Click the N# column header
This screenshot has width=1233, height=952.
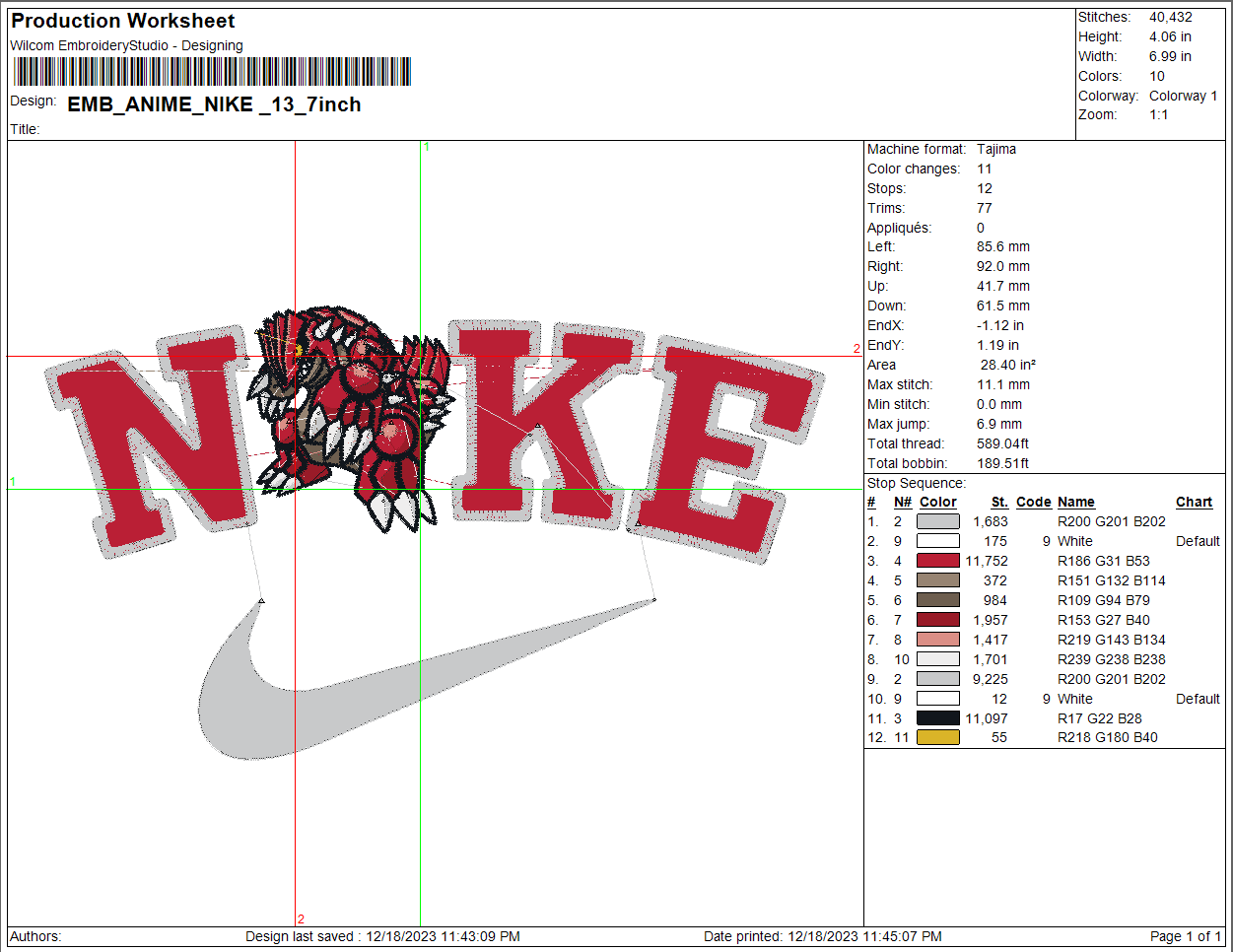(x=903, y=502)
